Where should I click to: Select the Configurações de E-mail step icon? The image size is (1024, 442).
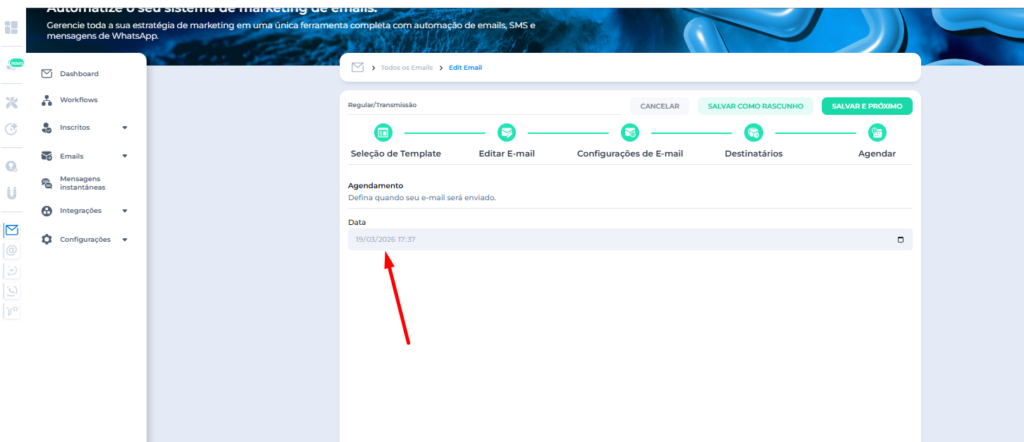(x=630, y=132)
